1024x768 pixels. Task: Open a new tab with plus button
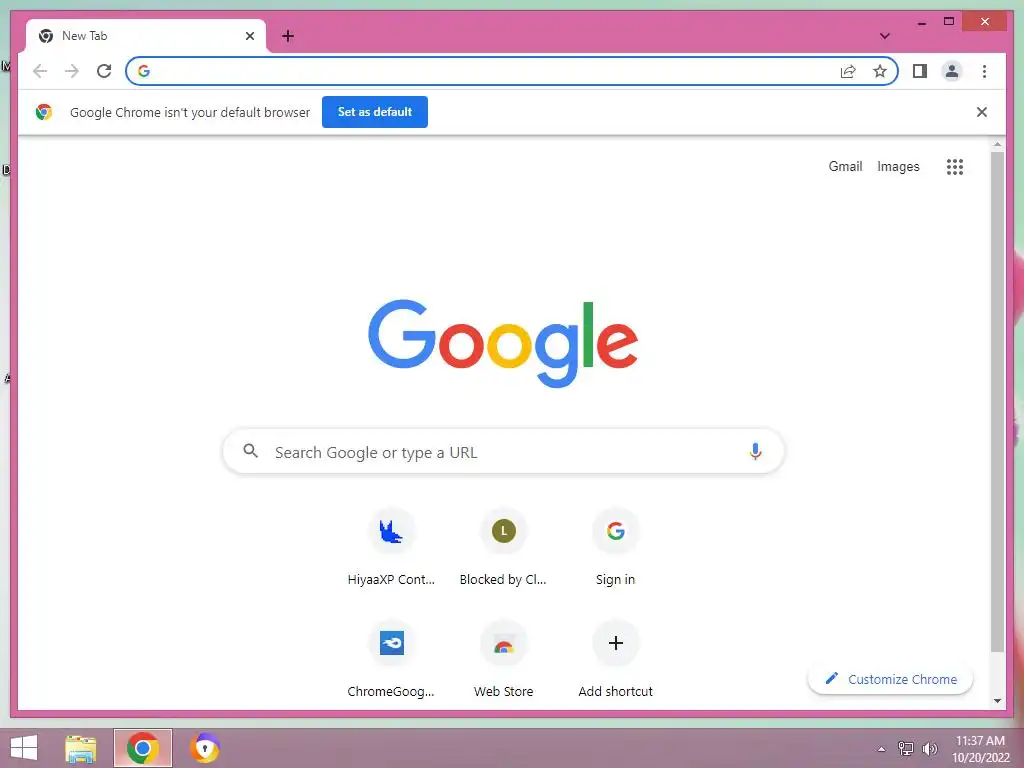288,36
